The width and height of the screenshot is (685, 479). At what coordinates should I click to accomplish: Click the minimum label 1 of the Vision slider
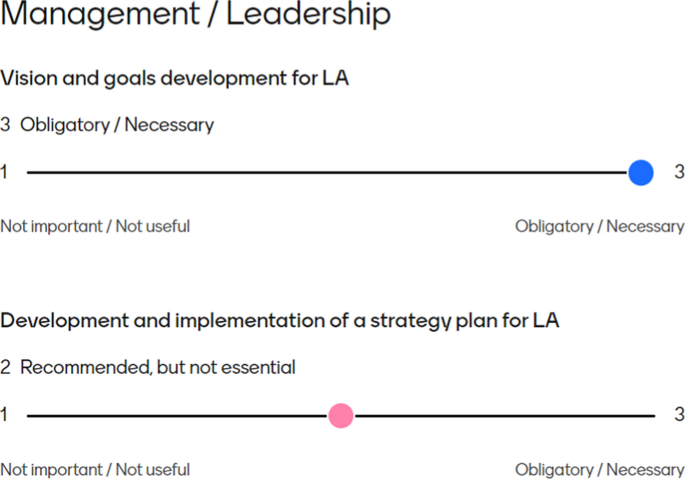tap(4, 173)
